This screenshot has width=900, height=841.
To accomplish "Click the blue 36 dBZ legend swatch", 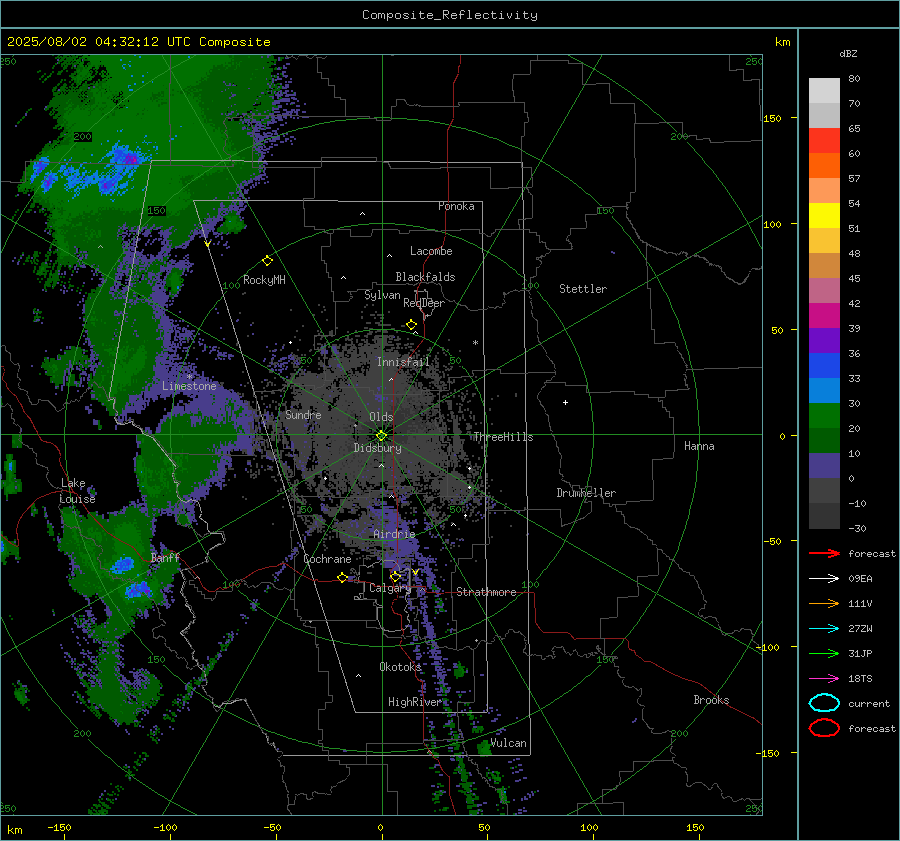I will [824, 366].
